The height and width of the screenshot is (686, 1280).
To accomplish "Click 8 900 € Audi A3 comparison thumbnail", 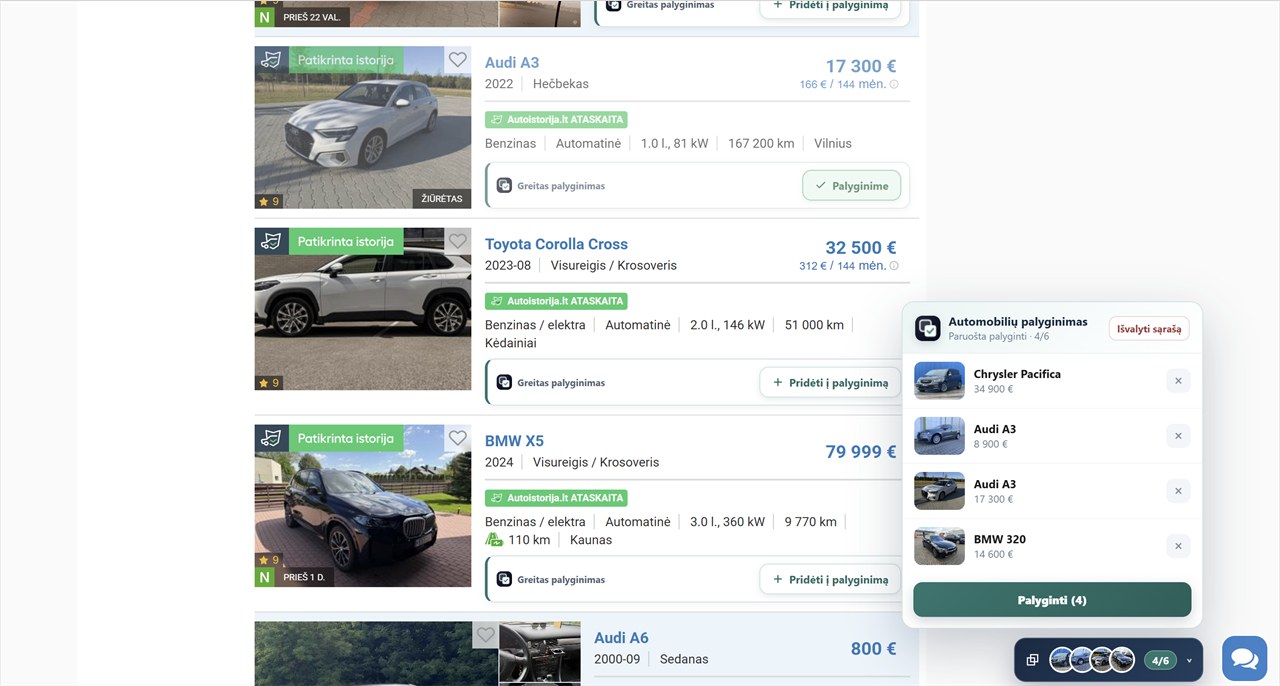I will (939, 436).
